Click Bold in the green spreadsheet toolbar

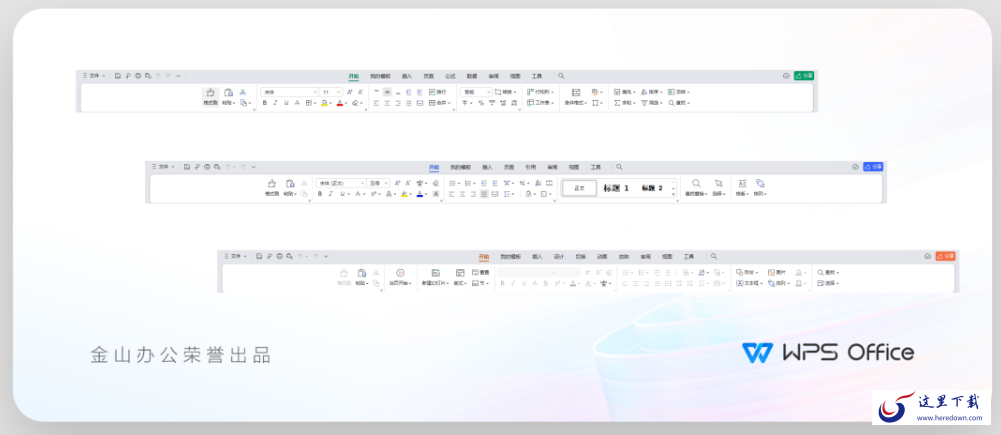pos(264,103)
